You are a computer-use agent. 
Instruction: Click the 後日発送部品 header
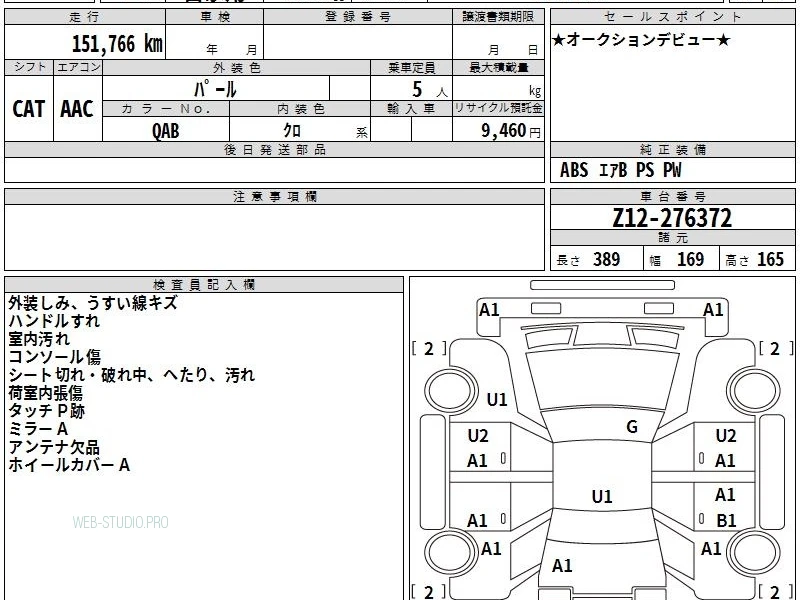point(274,149)
